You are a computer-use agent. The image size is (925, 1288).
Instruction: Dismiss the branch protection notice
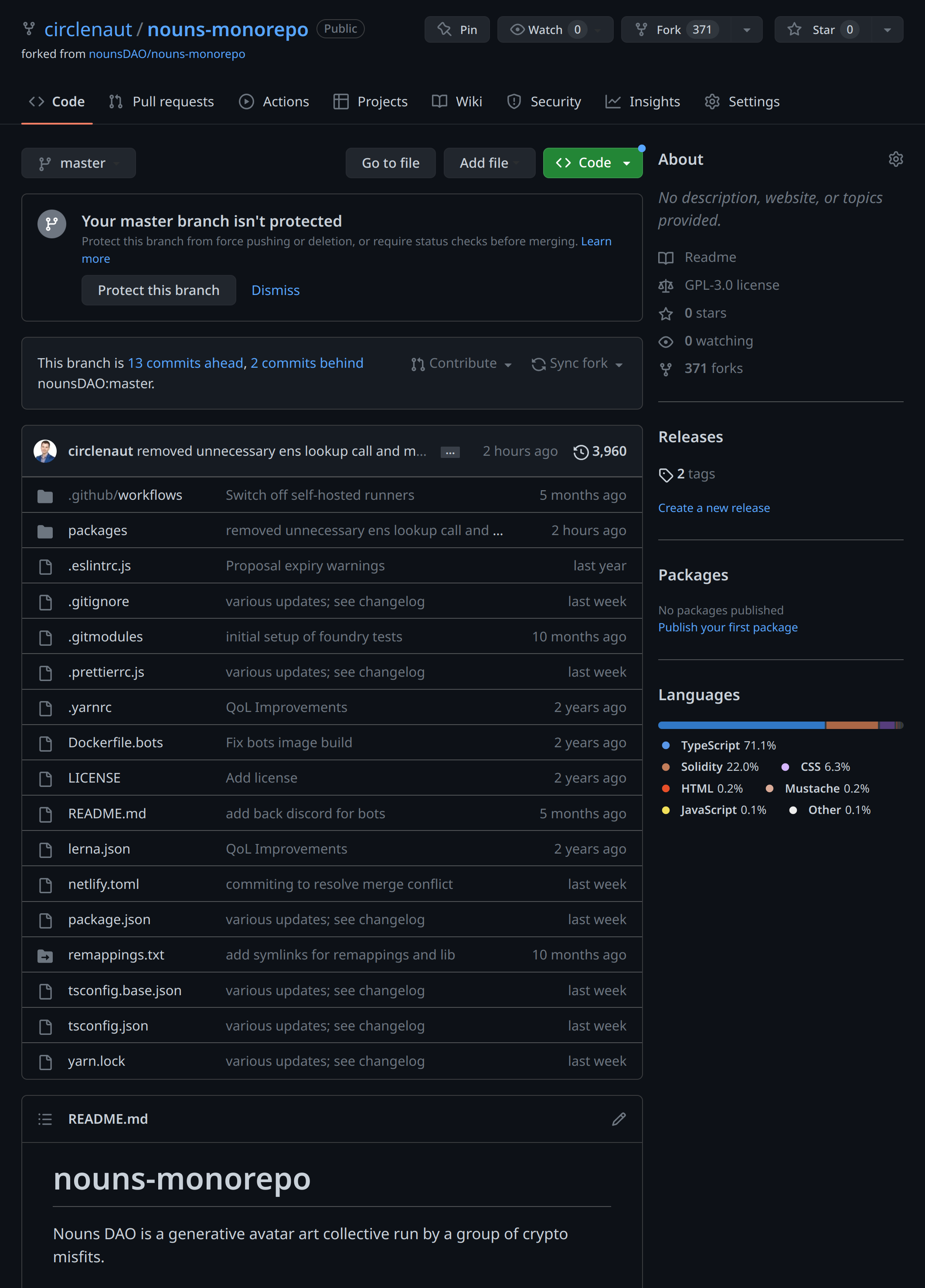pyautogui.click(x=275, y=290)
